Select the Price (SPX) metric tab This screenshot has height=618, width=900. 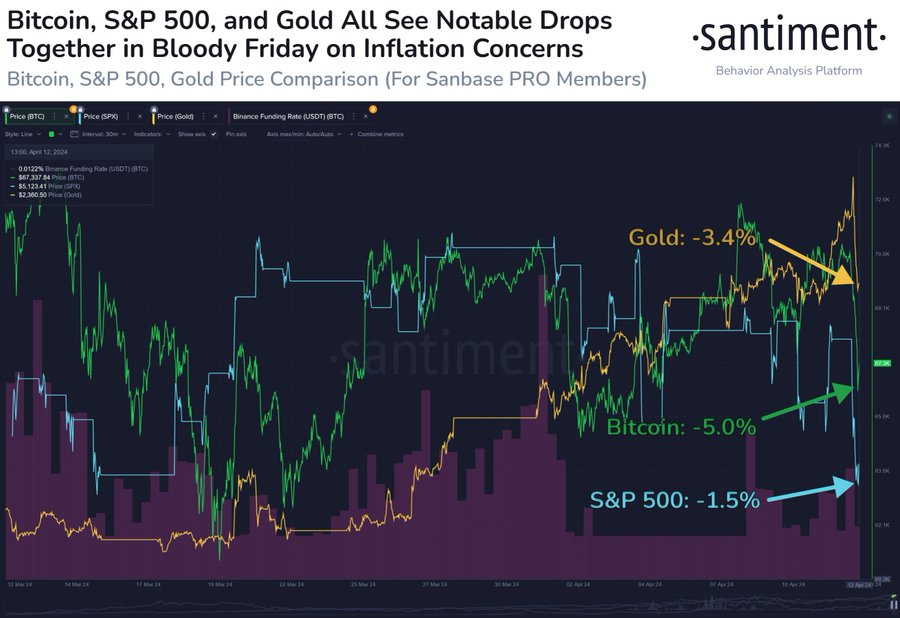(x=100, y=116)
